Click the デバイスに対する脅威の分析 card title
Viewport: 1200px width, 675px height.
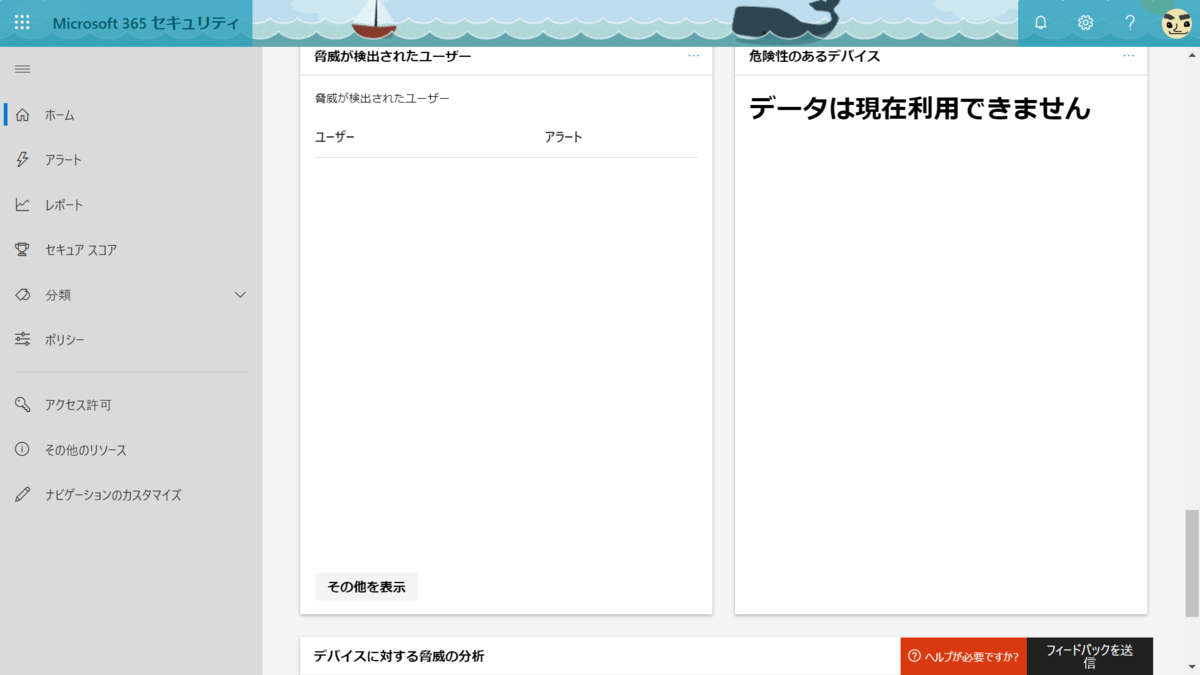point(399,656)
